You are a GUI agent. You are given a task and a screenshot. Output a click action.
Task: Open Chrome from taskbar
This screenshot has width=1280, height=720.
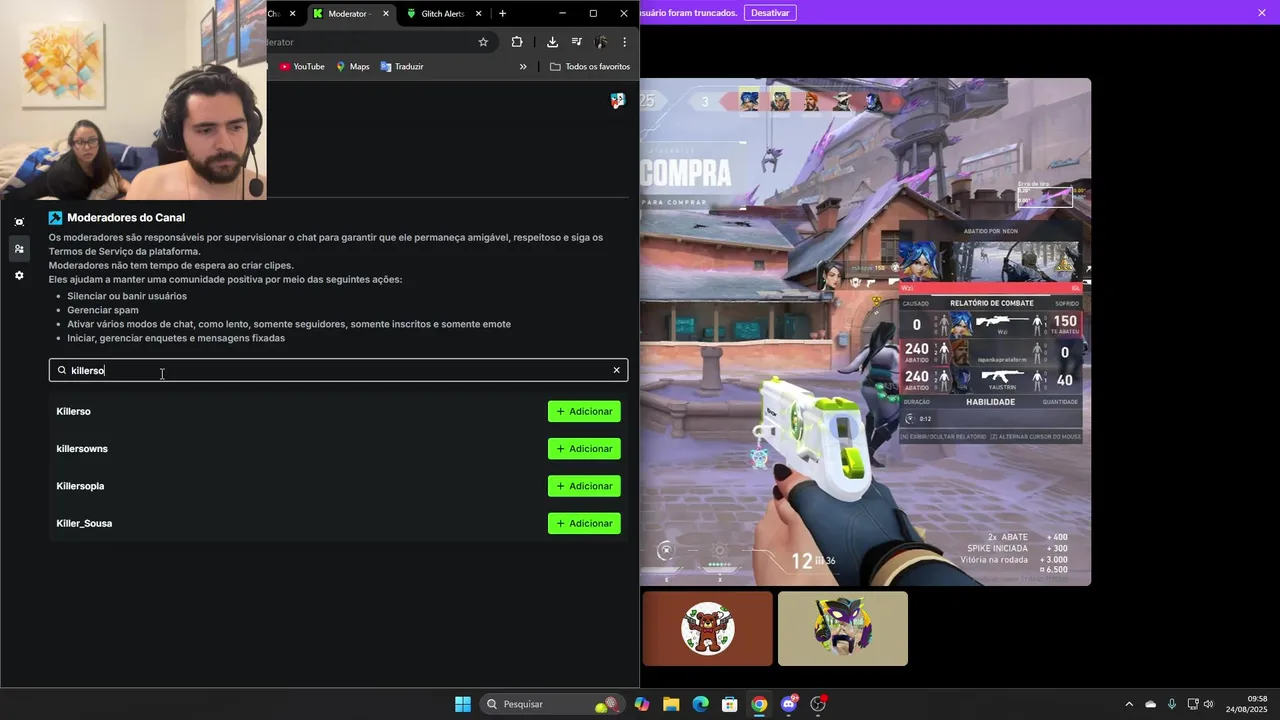pos(759,704)
